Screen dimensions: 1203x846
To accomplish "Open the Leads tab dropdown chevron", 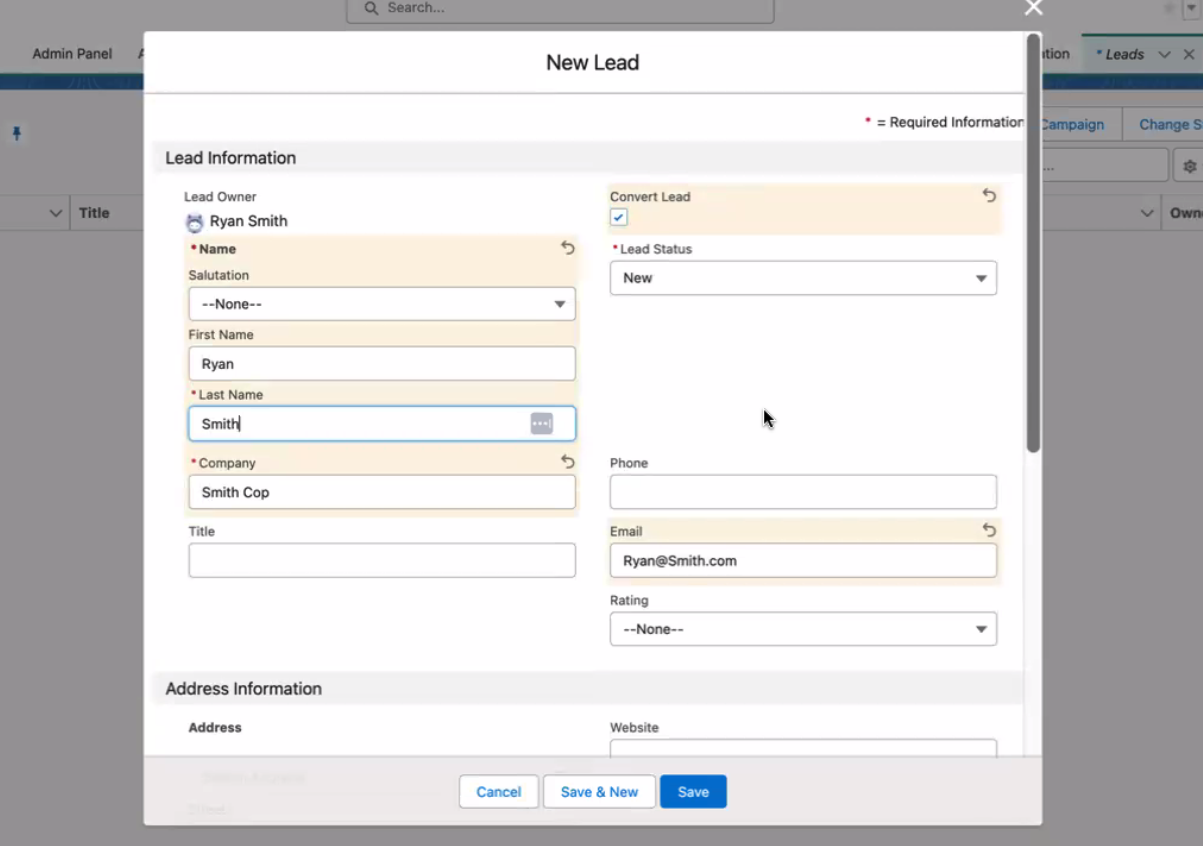I will coord(1164,55).
